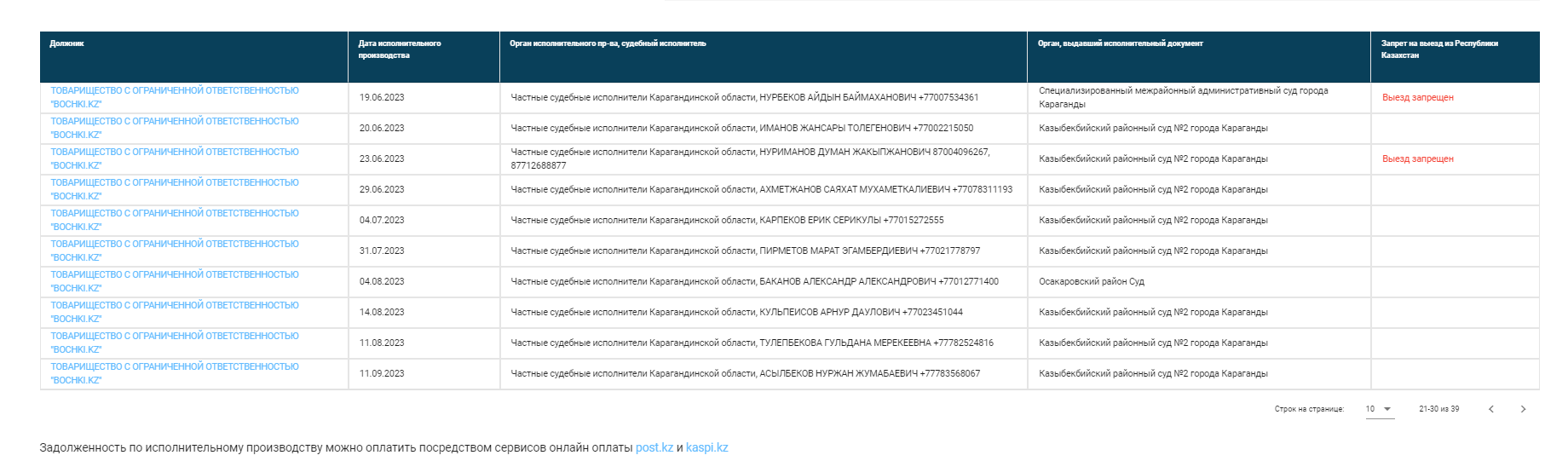Click the "Орган, выдавший исполнительный документ" header
The image size is (1568, 461).
[x=1120, y=43]
